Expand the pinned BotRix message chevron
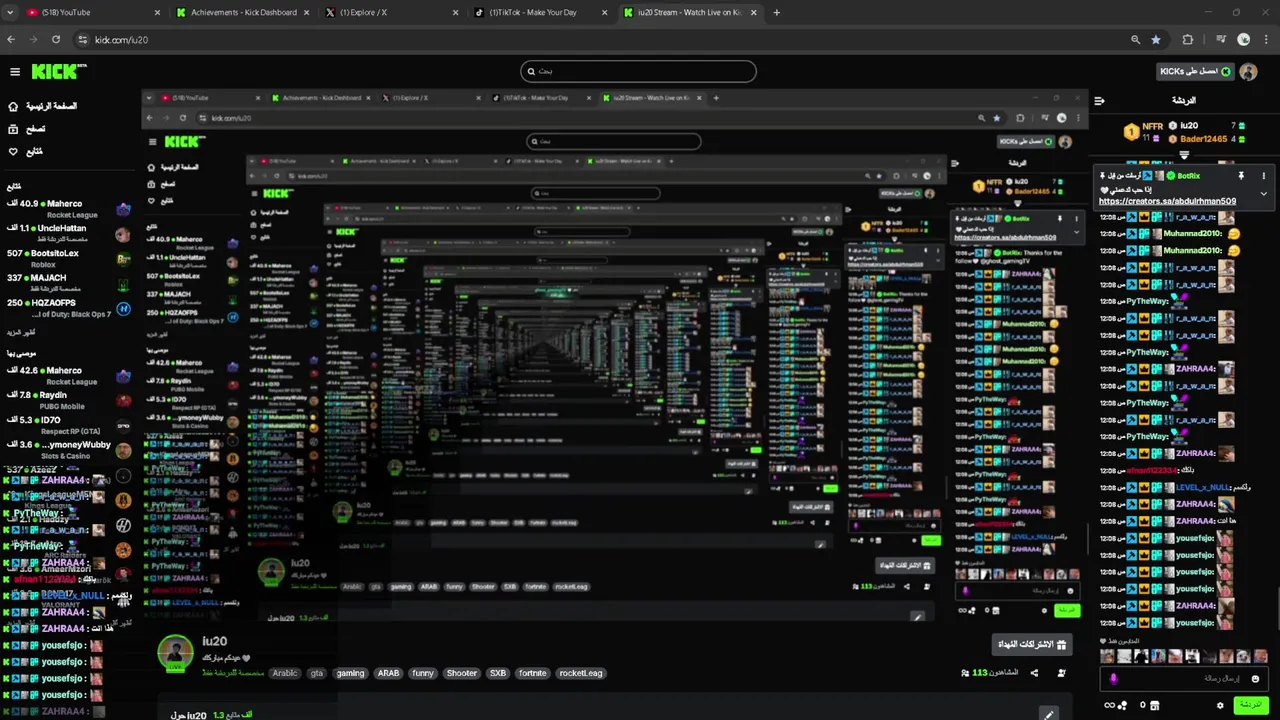 pyautogui.click(x=1264, y=194)
